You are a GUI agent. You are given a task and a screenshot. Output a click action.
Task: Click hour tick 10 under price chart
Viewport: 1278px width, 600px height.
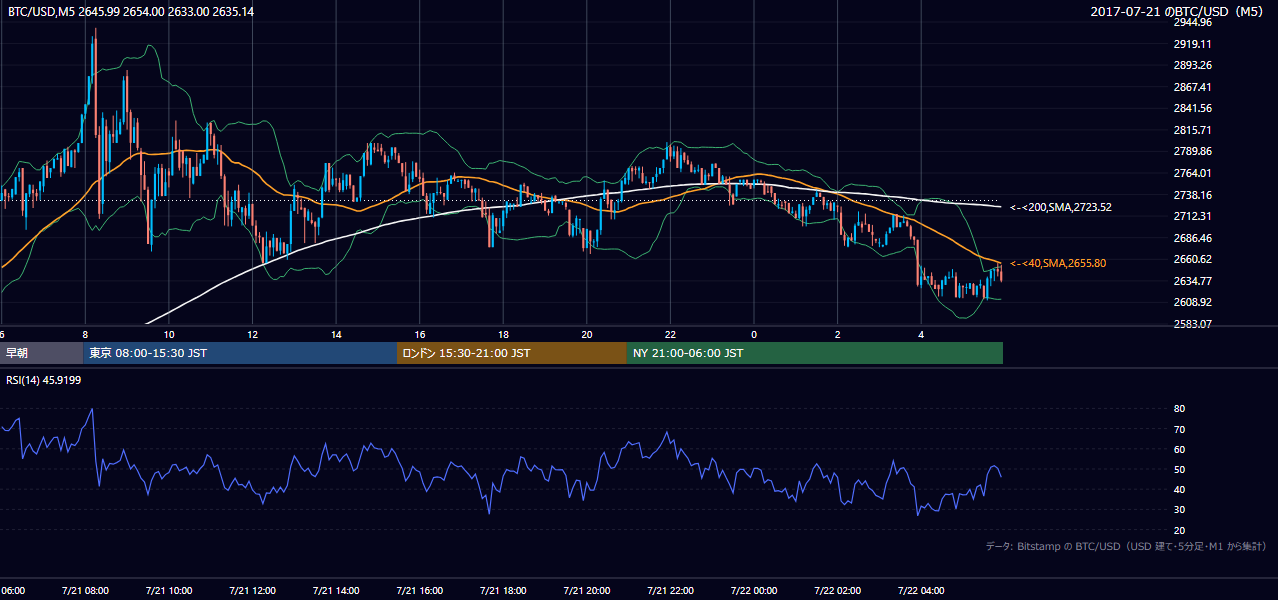[169, 334]
